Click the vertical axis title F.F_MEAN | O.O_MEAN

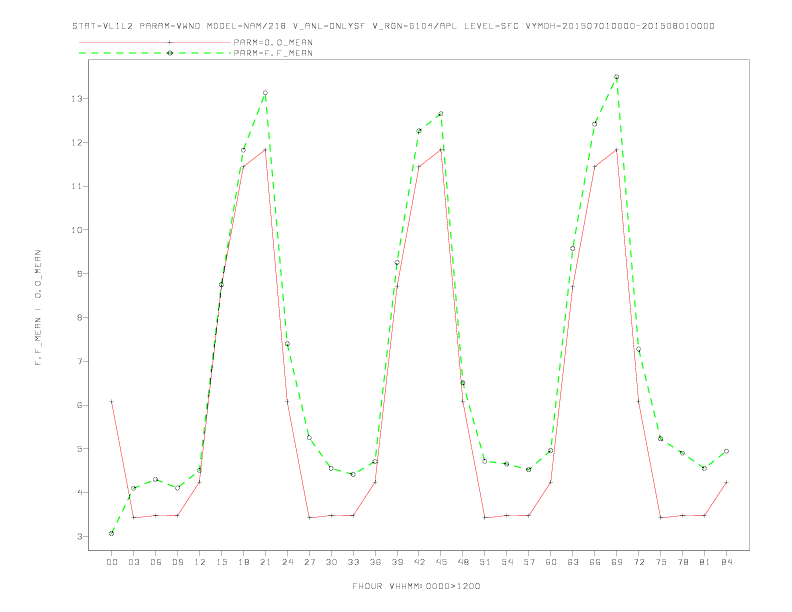coord(38,308)
